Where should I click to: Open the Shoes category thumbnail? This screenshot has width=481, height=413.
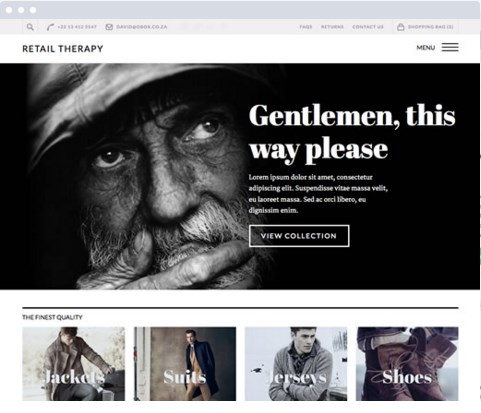tap(407, 364)
